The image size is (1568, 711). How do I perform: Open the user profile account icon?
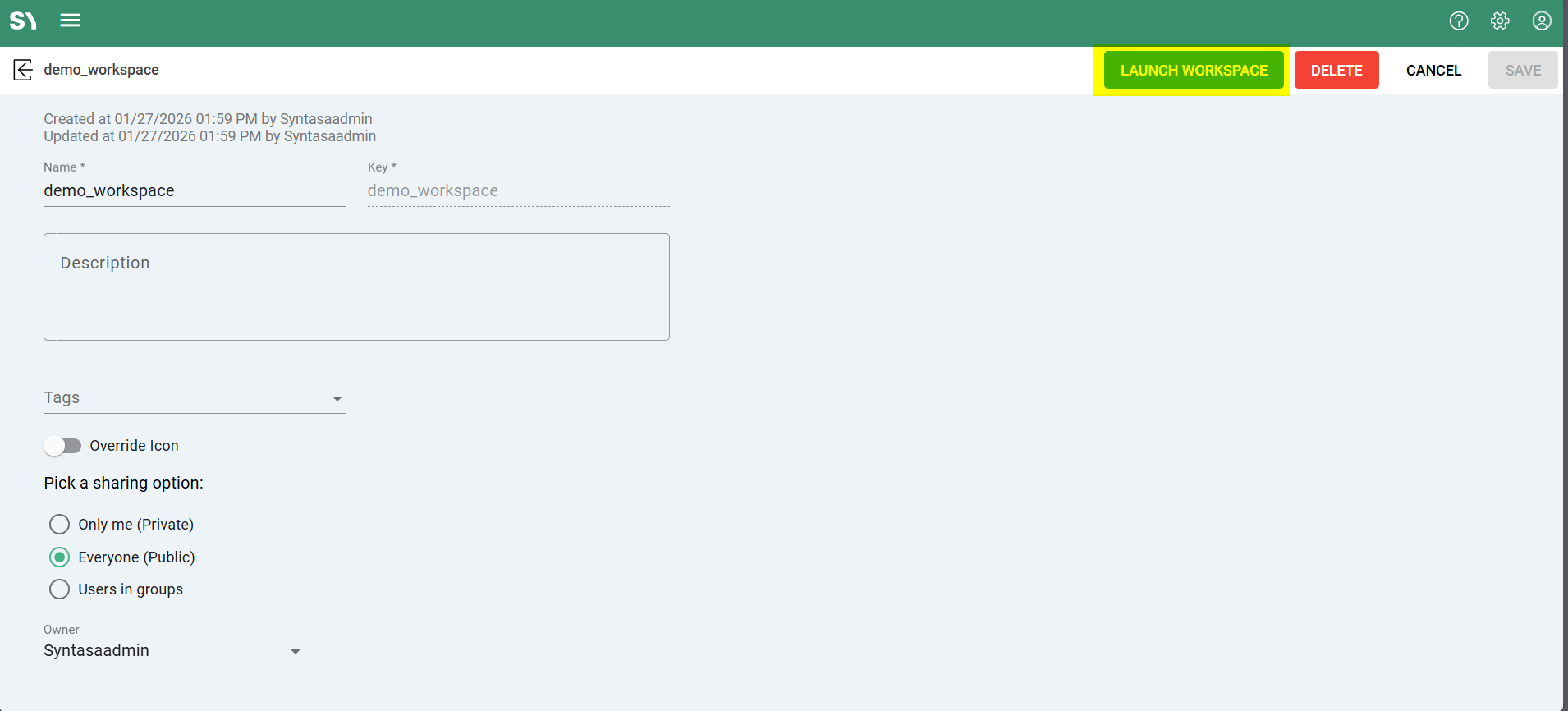pyautogui.click(x=1541, y=21)
